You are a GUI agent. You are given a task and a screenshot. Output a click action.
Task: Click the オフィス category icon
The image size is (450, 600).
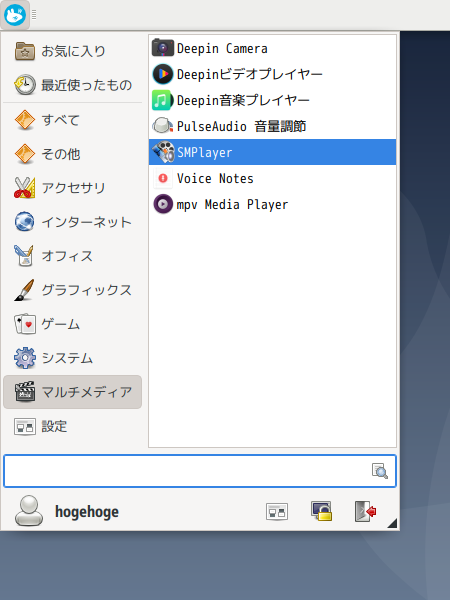(x=25, y=256)
